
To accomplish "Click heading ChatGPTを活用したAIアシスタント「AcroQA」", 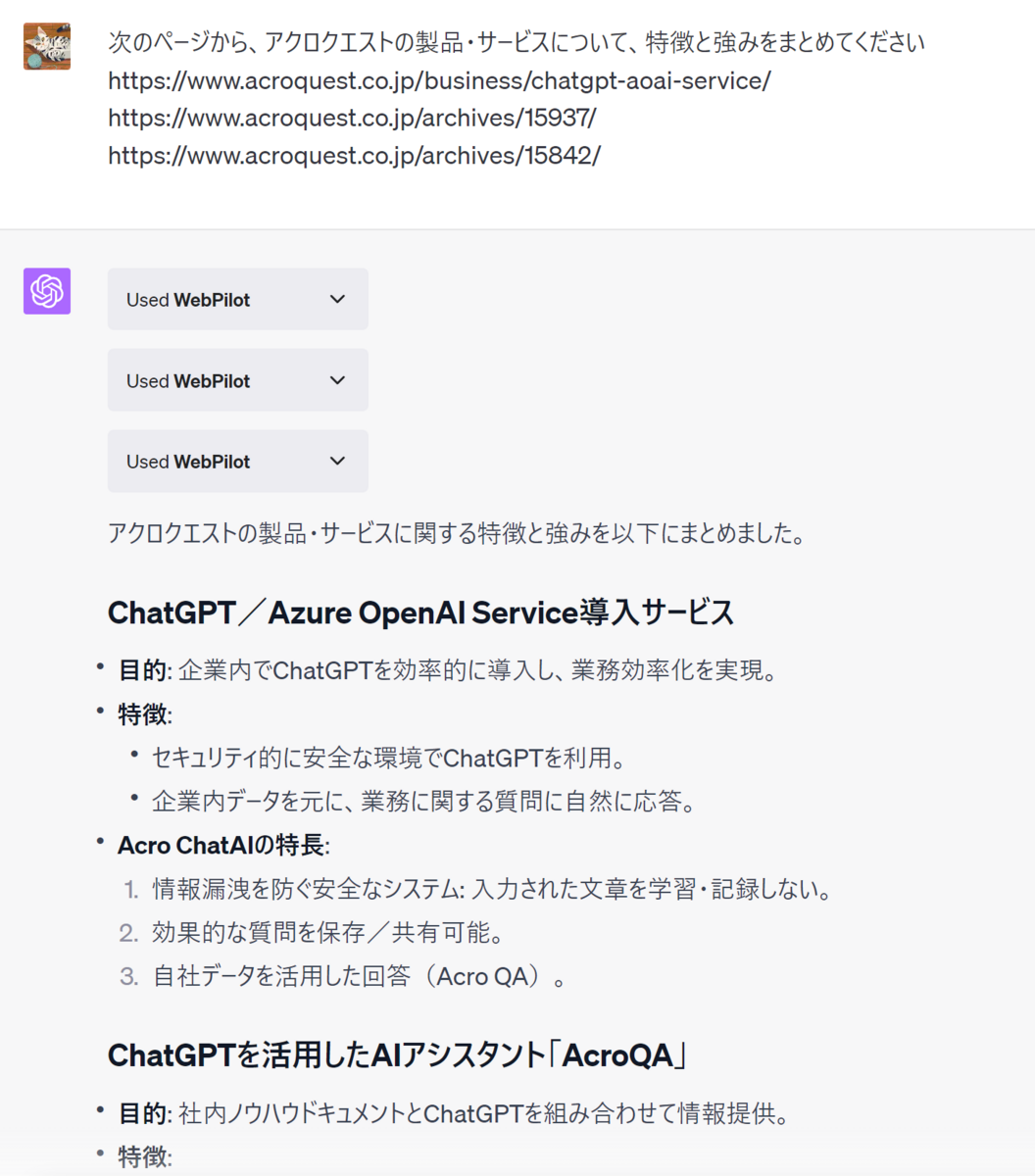I will click(x=398, y=1055).
